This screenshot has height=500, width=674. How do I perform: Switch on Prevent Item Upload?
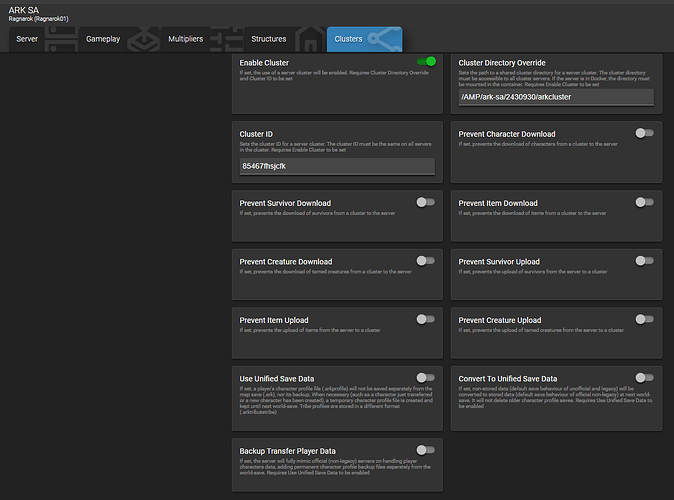(x=426, y=319)
